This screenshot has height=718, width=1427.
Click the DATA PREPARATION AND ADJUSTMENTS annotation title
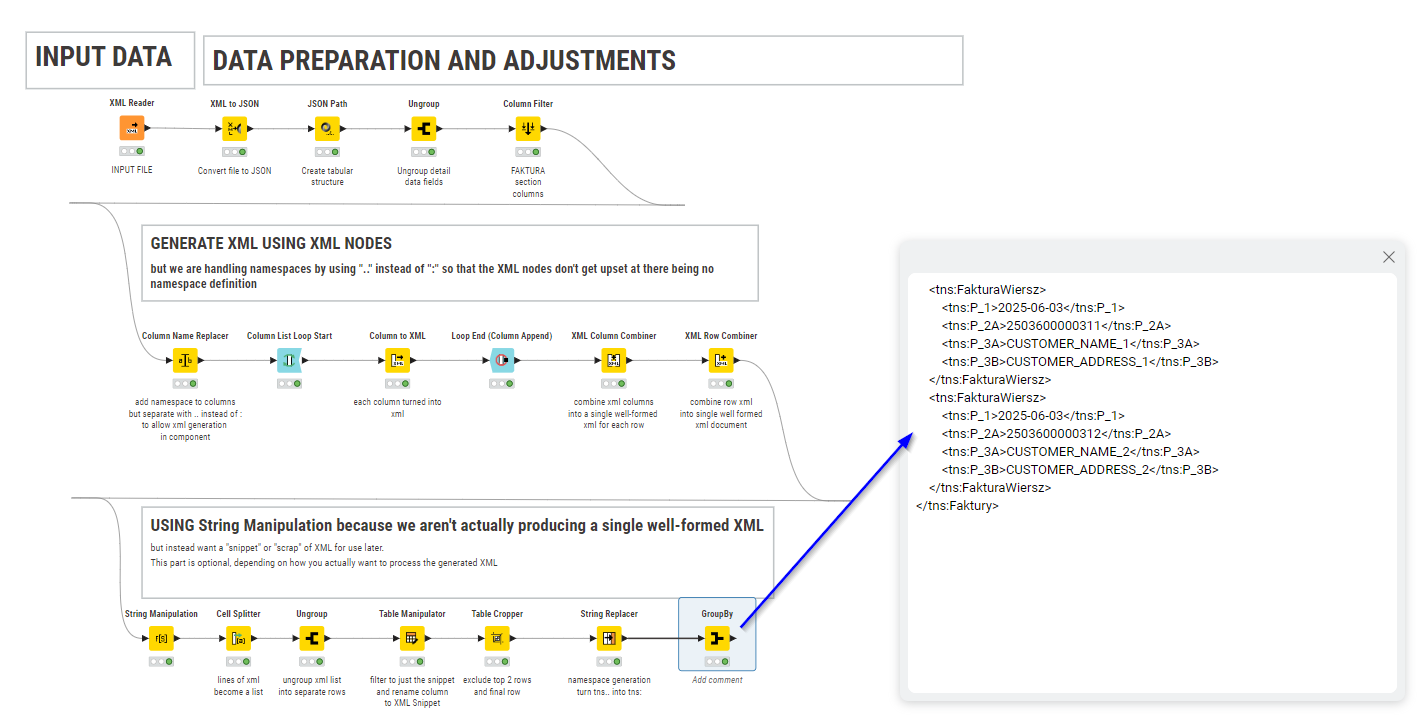point(444,61)
